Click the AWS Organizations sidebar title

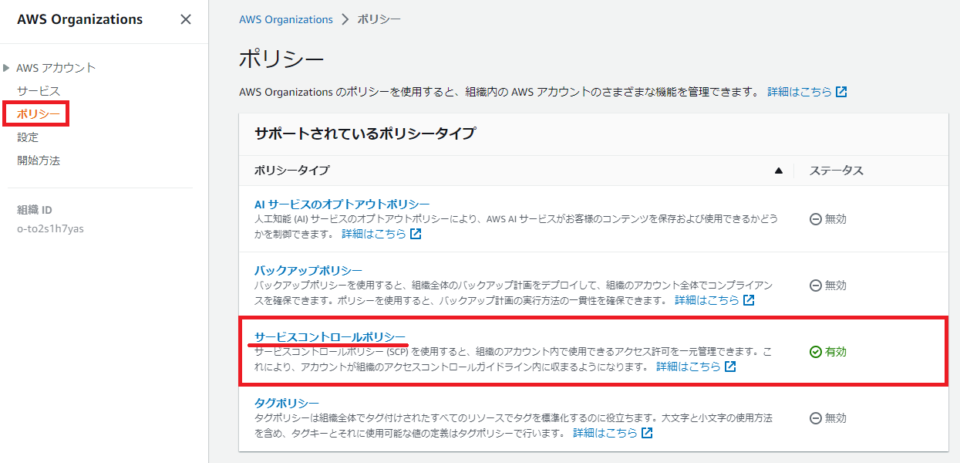(80, 20)
